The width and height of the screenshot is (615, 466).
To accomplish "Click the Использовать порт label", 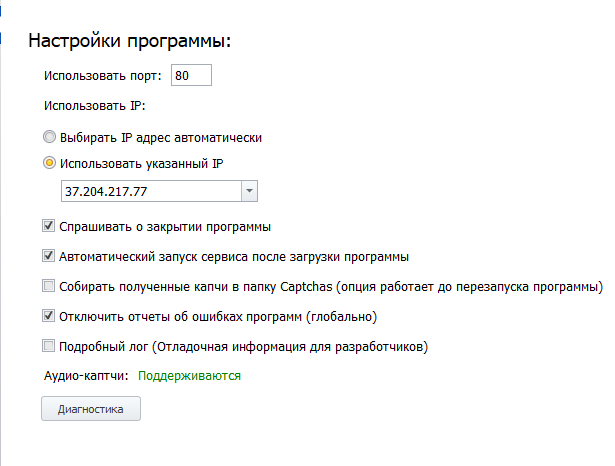I will coord(103,75).
